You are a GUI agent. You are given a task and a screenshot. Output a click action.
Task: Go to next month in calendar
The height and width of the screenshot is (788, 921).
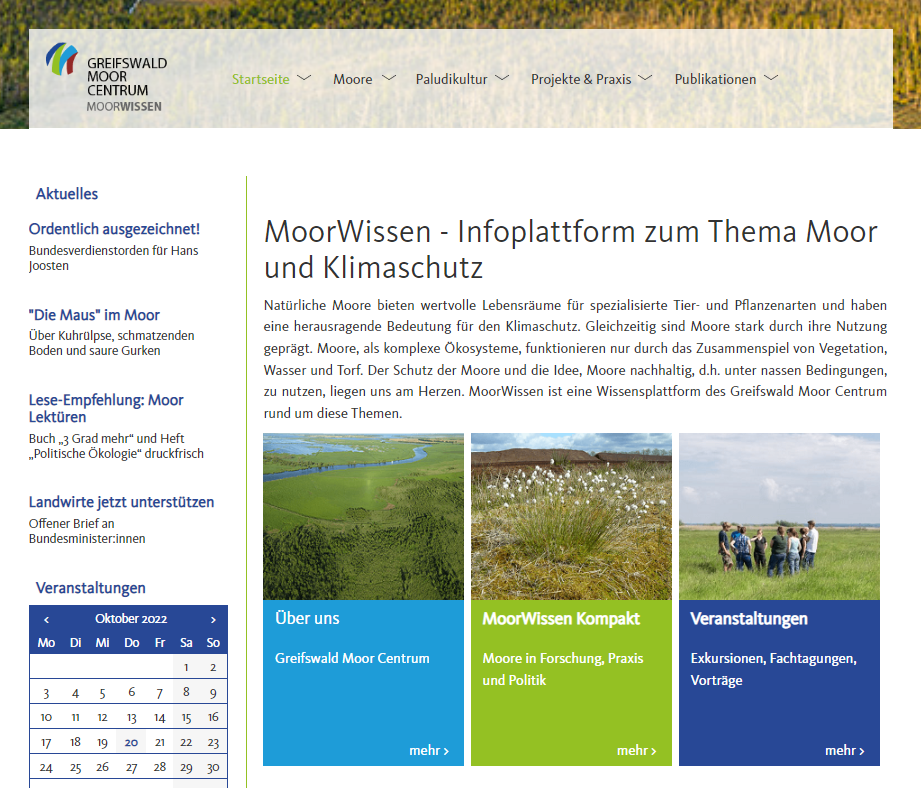213,620
